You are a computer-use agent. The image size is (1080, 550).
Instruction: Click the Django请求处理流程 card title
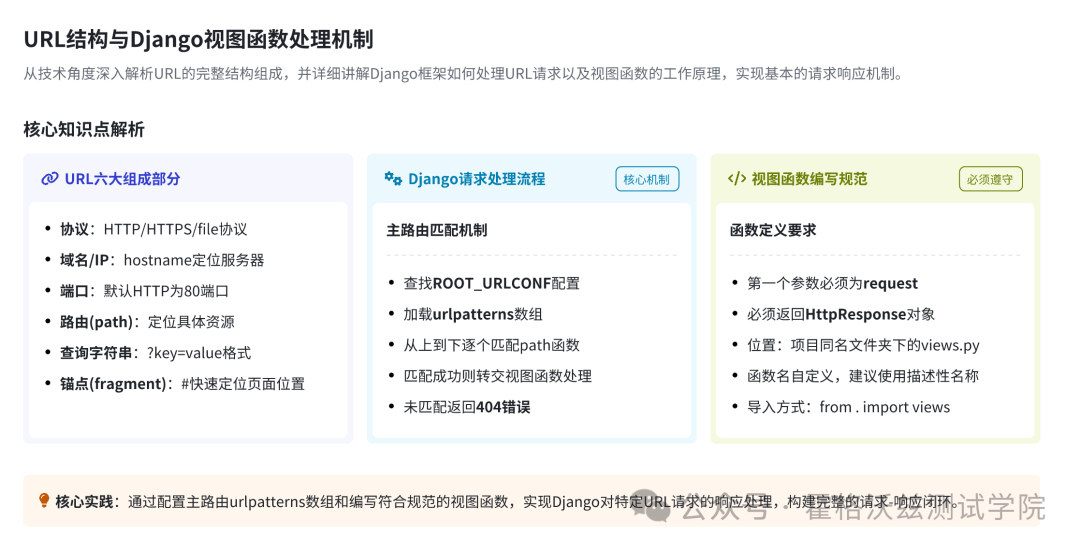tap(477, 179)
